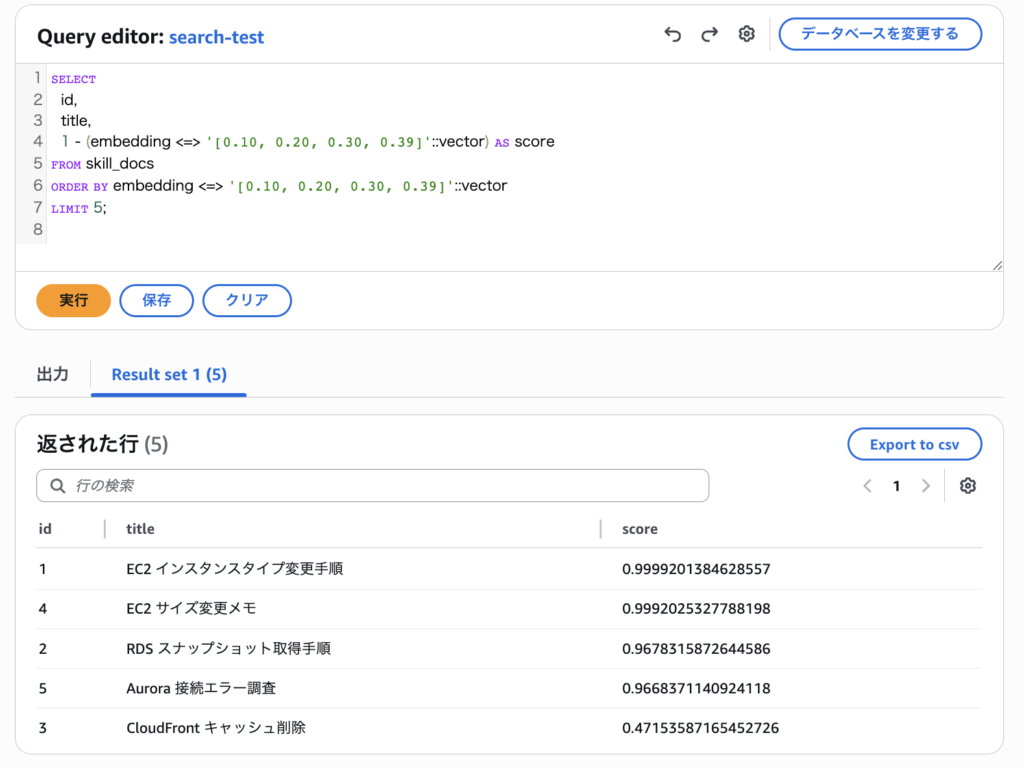
Task: Focus the 行の検索 search field
Action: pyautogui.click(x=385, y=486)
